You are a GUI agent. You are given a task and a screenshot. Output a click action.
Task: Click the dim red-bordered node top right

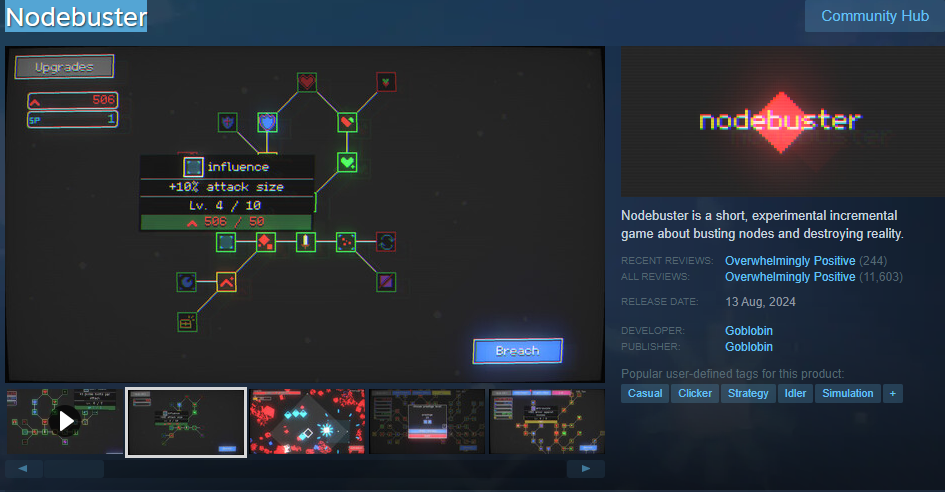point(386,82)
